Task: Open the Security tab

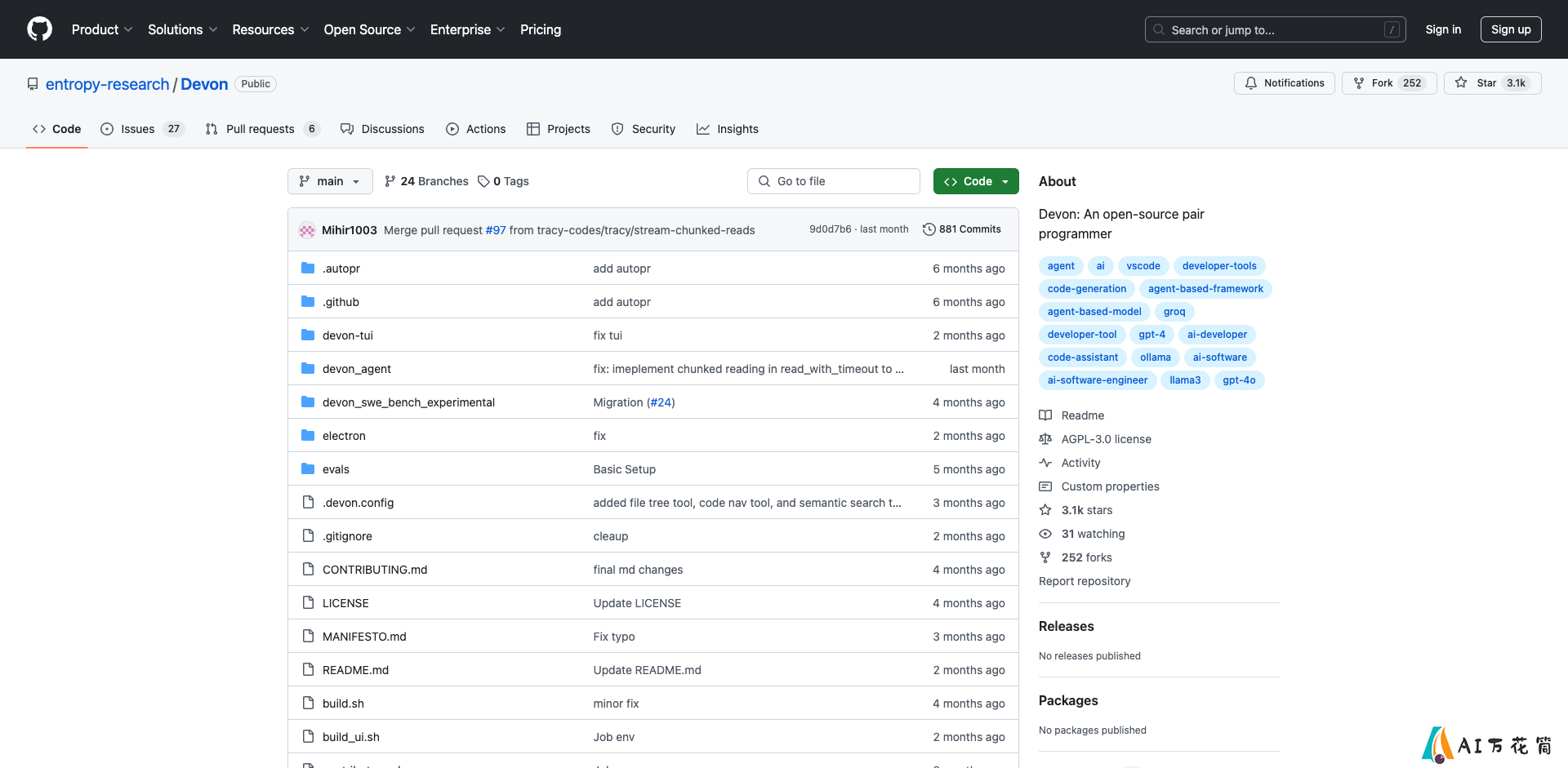Action: pyautogui.click(x=644, y=129)
